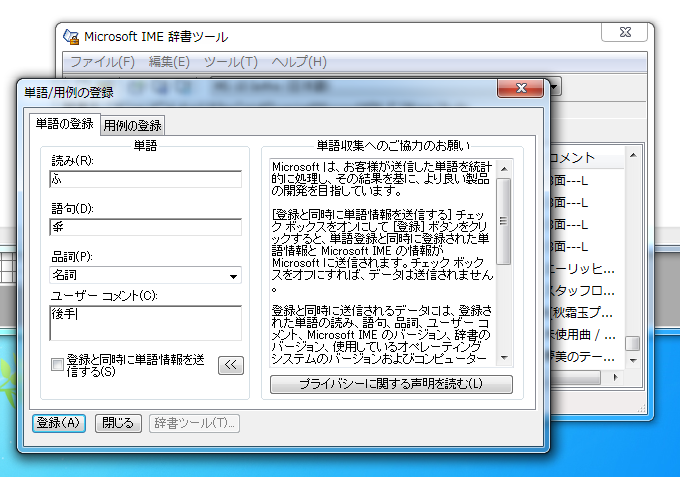Click プライバシーに関する声明を読む(L) button
The width and height of the screenshot is (680, 477).
(391, 384)
